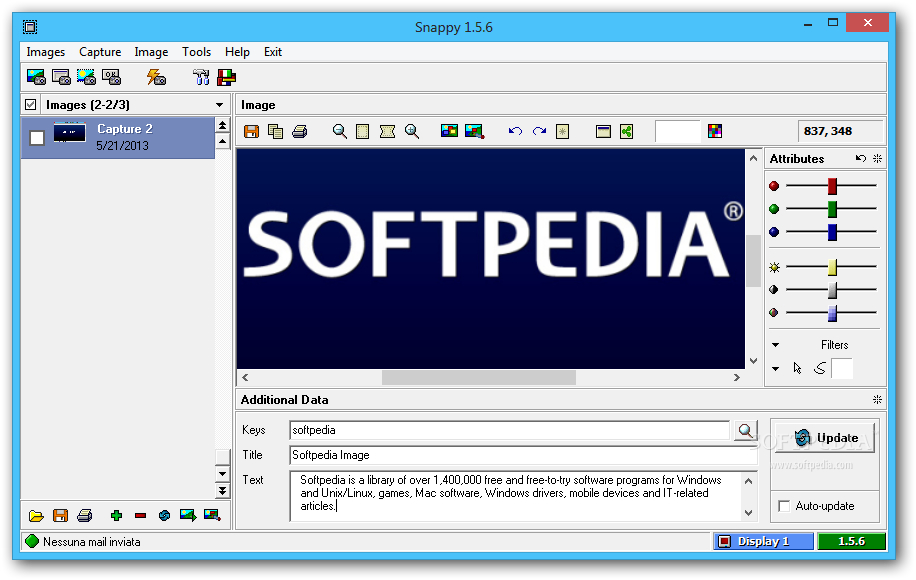The width and height of the screenshot is (916, 580).
Task: Click in the Keys input field
Action: 509,430
